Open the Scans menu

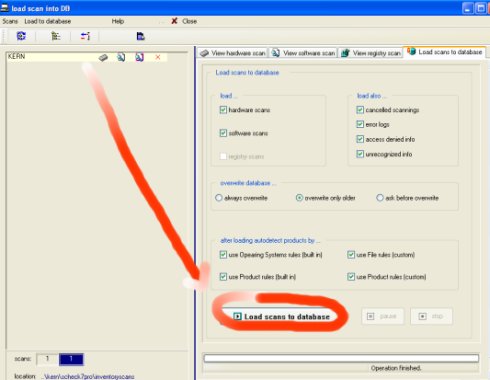[x=10, y=21]
